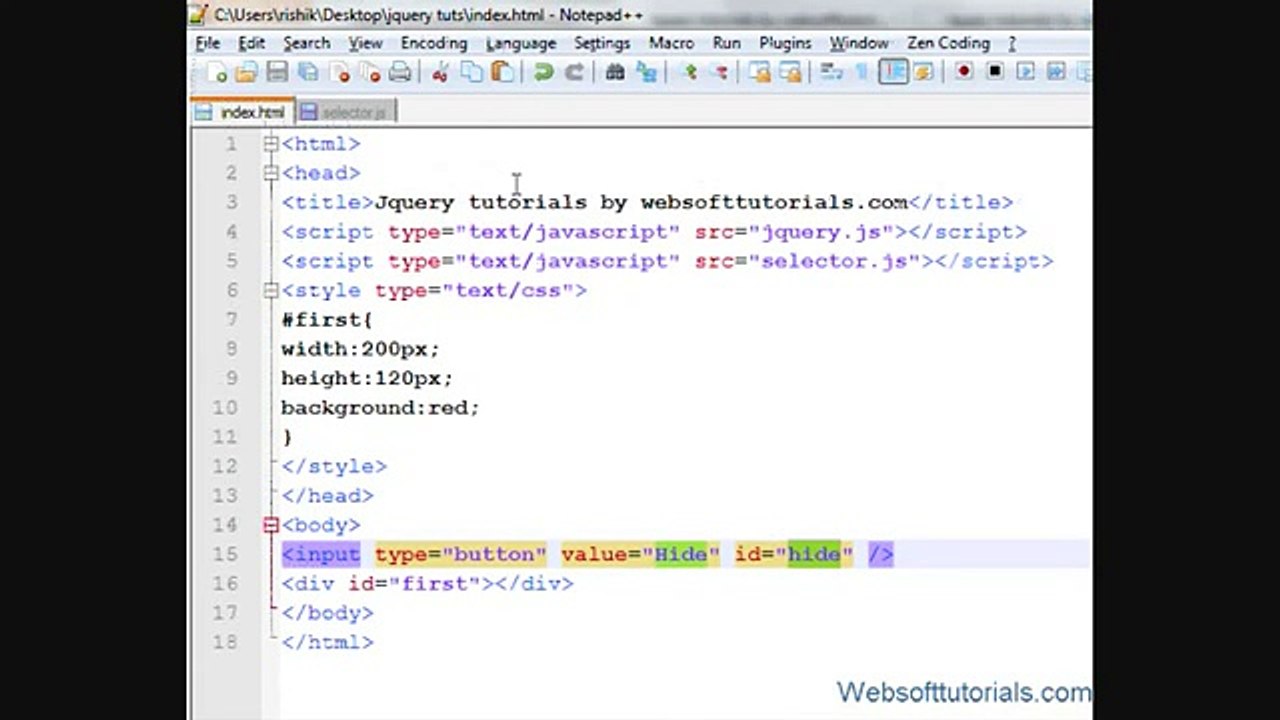The width and height of the screenshot is (1280, 720).
Task: Open the Encoding menu
Action: [x=433, y=43]
